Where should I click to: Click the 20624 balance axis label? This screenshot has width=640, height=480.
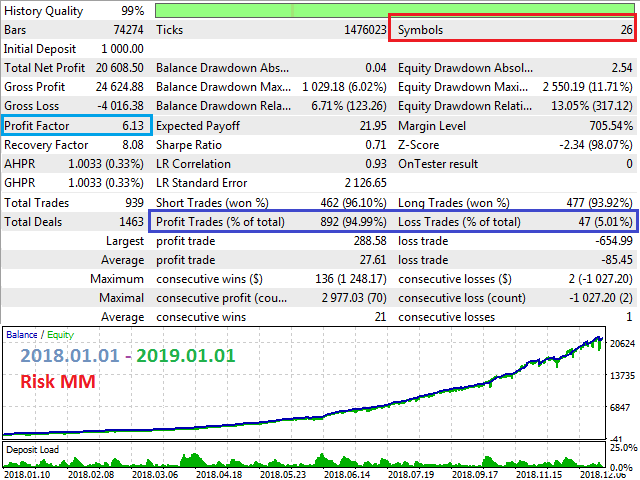click(623, 343)
